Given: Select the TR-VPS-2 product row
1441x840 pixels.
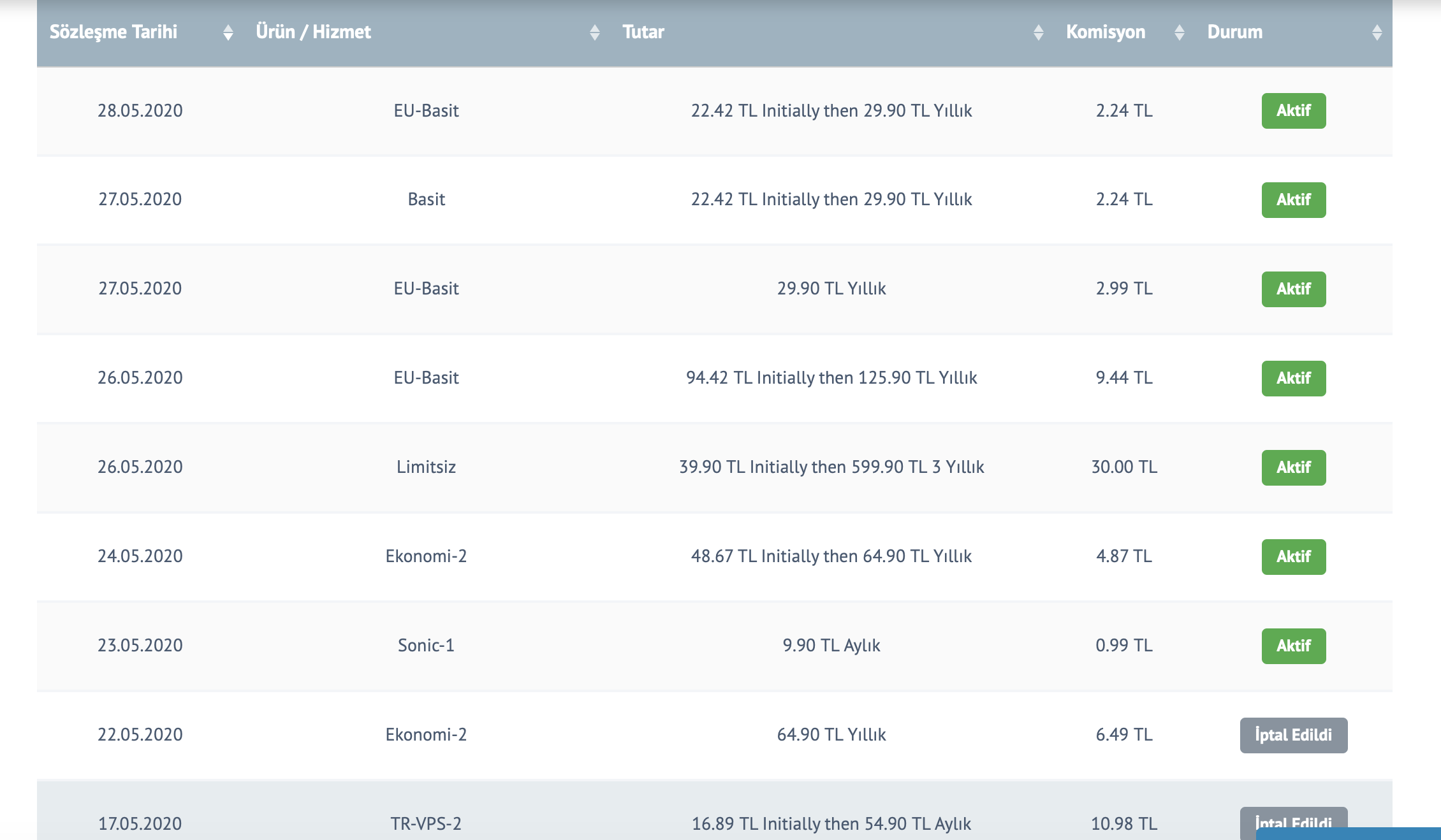Looking at the screenshot, I should pyautogui.click(x=715, y=811).
